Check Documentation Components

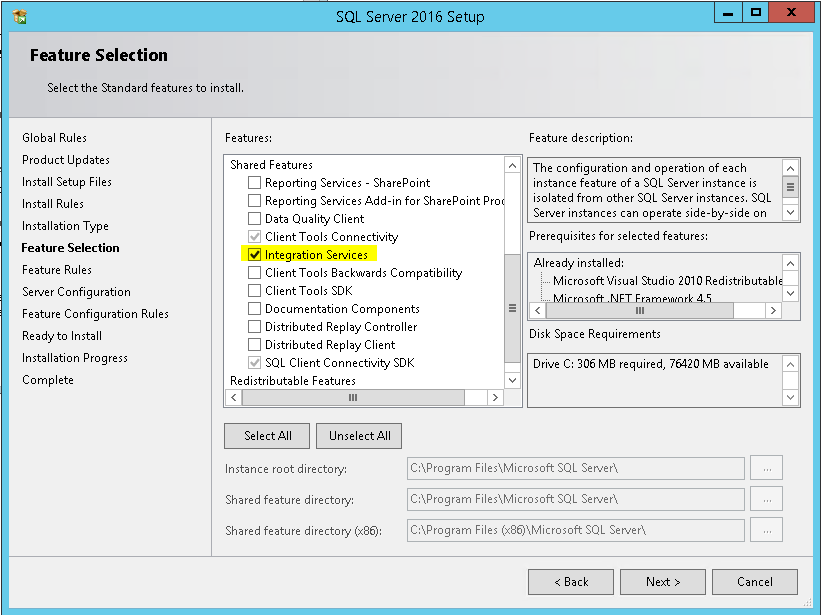(254, 309)
